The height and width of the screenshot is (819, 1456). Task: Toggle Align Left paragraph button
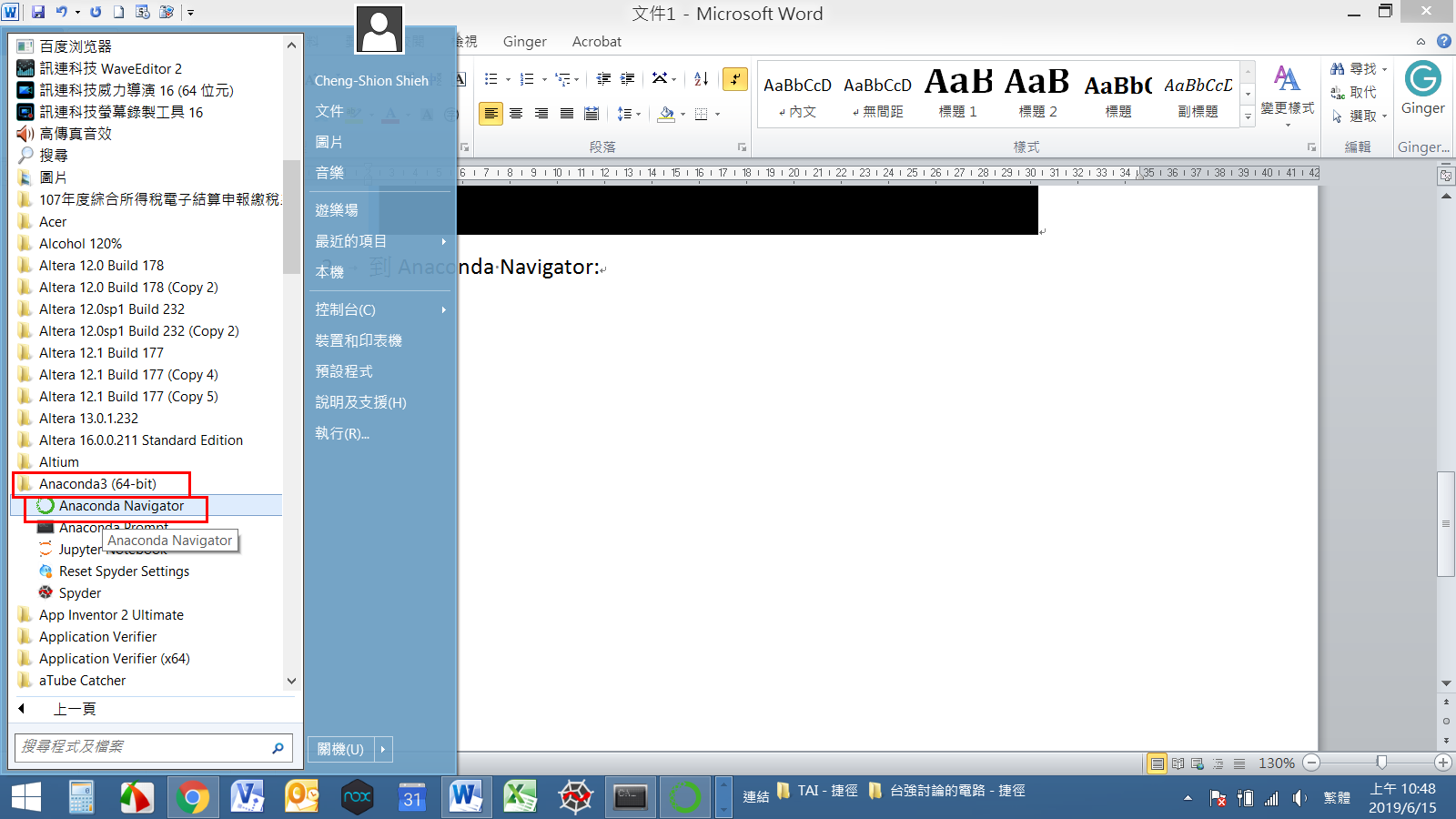pos(490,114)
